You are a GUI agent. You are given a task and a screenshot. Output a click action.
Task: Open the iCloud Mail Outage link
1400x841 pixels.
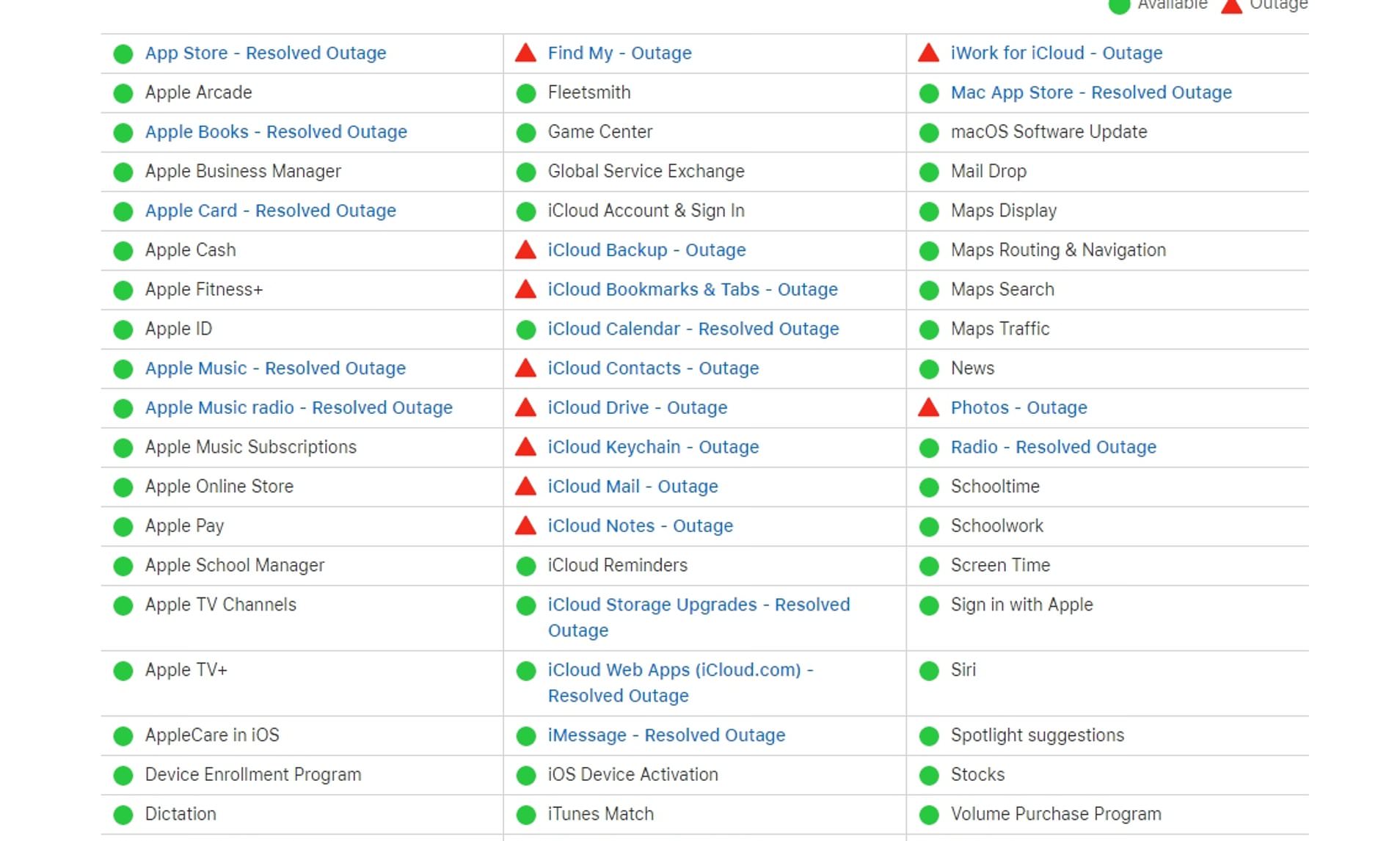click(632, 487)
